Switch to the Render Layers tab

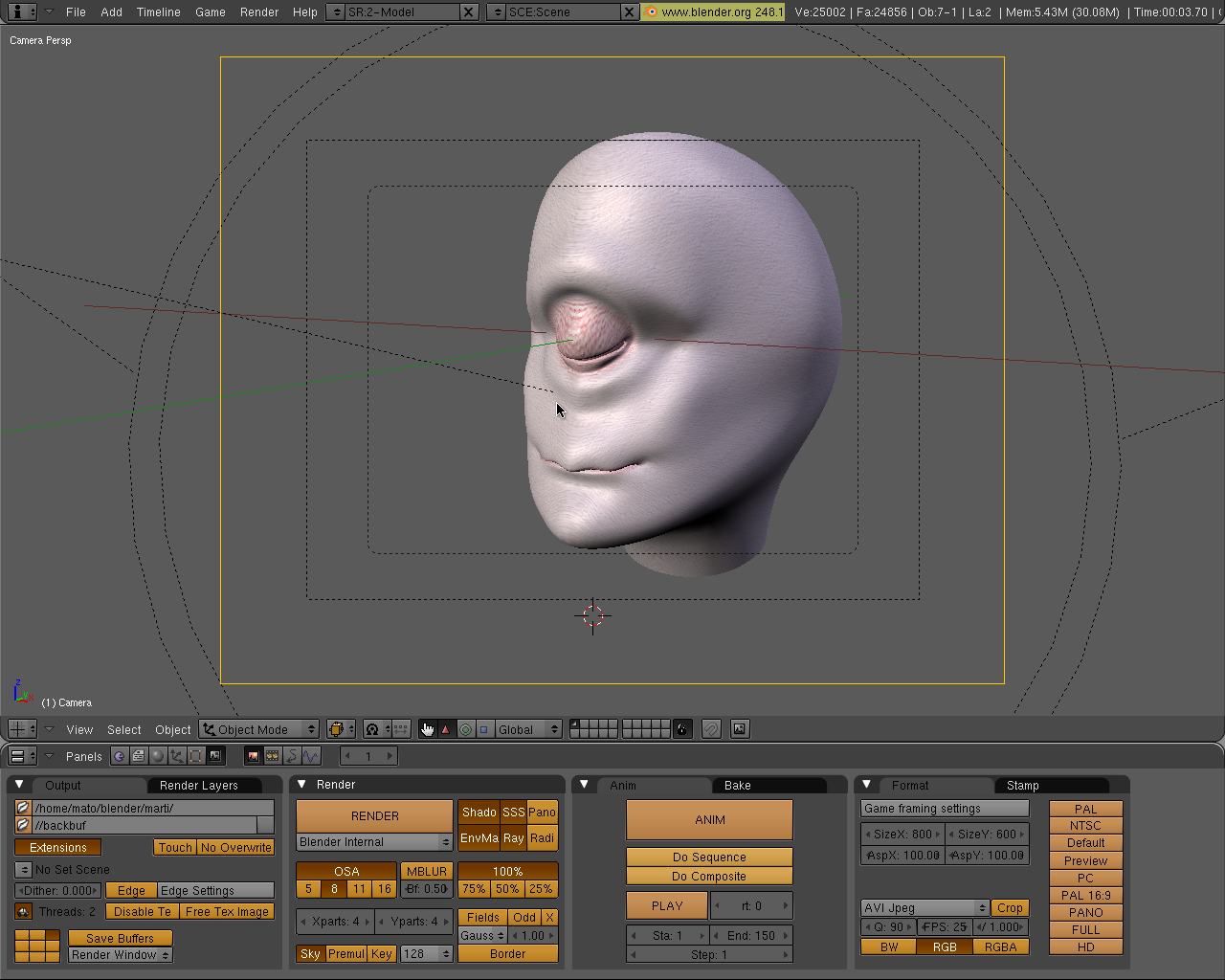tap(198, 786)
